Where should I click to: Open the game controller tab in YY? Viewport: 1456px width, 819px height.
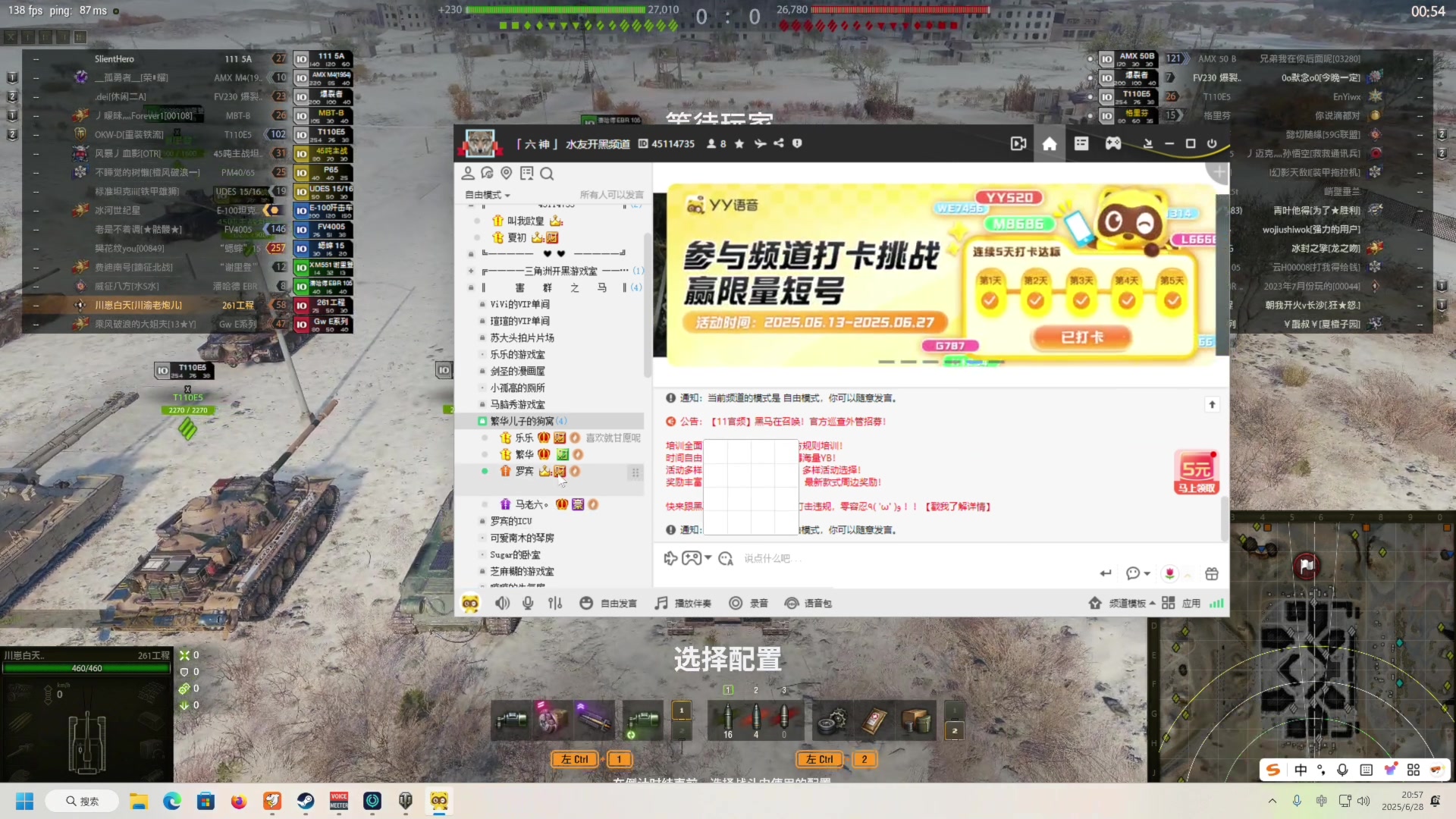1112,144
